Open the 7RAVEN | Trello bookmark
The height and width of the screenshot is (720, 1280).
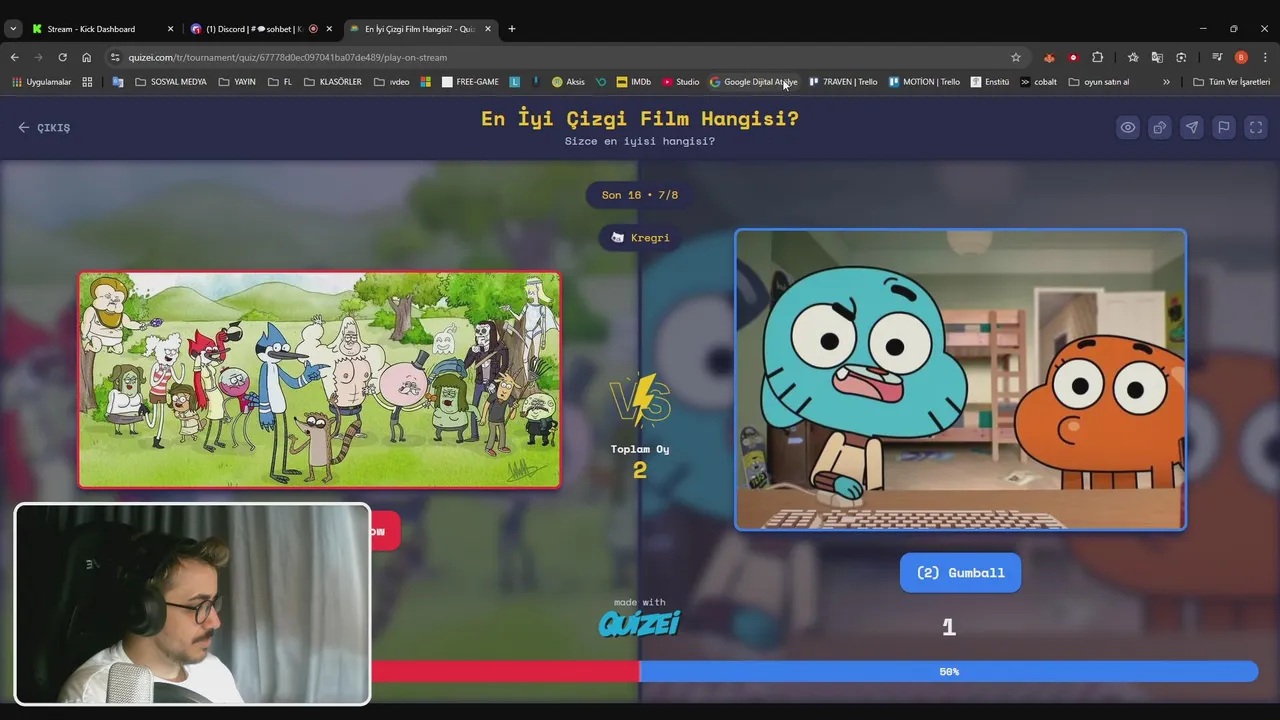[843, 82]
